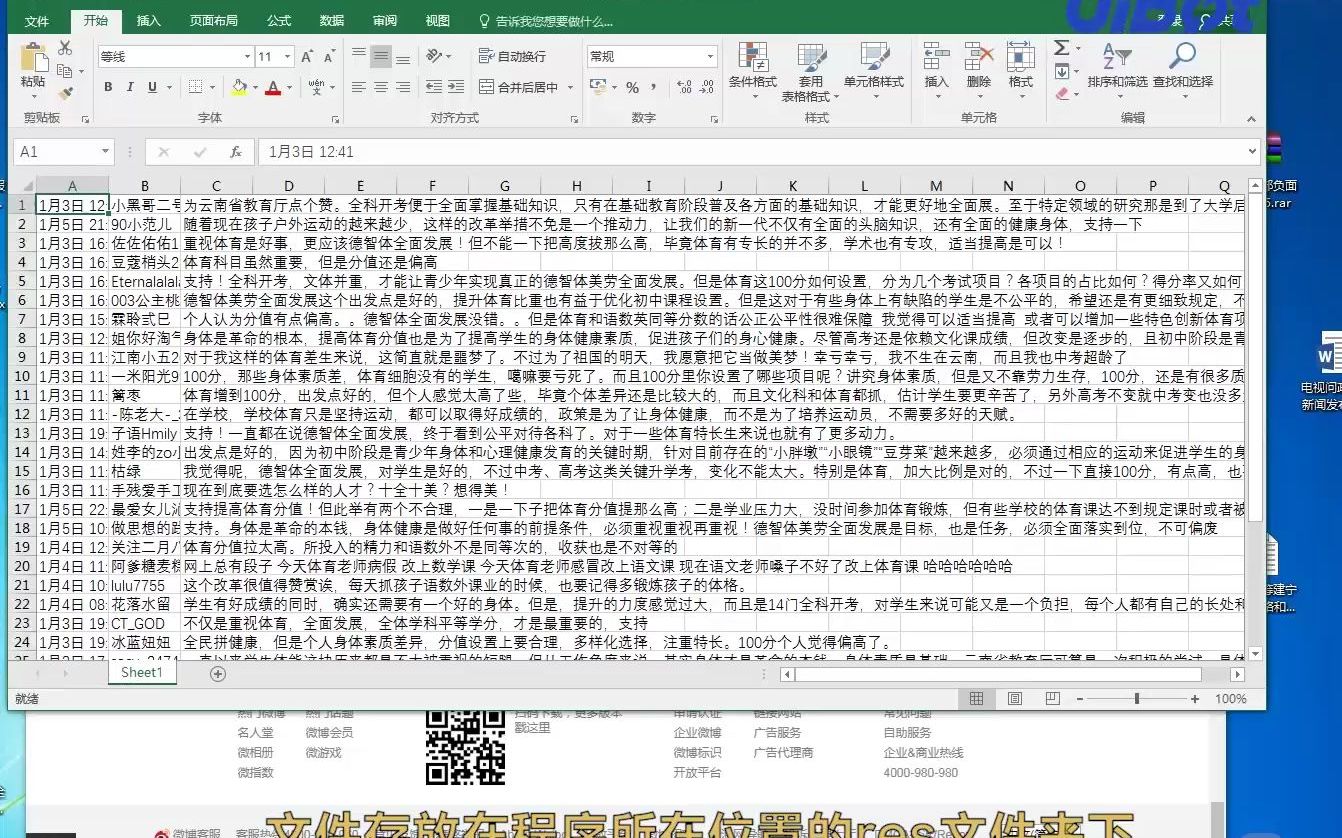Screen dimensions: 1342x838
Task: Open the Name Box A1 dropdown
Action: click(104, 152)
